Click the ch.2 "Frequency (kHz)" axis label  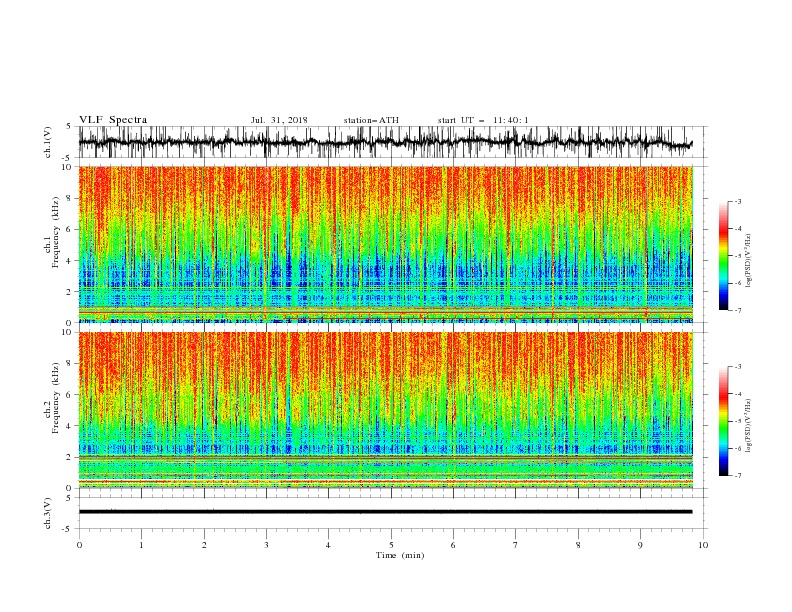click(x=56, y=398)
